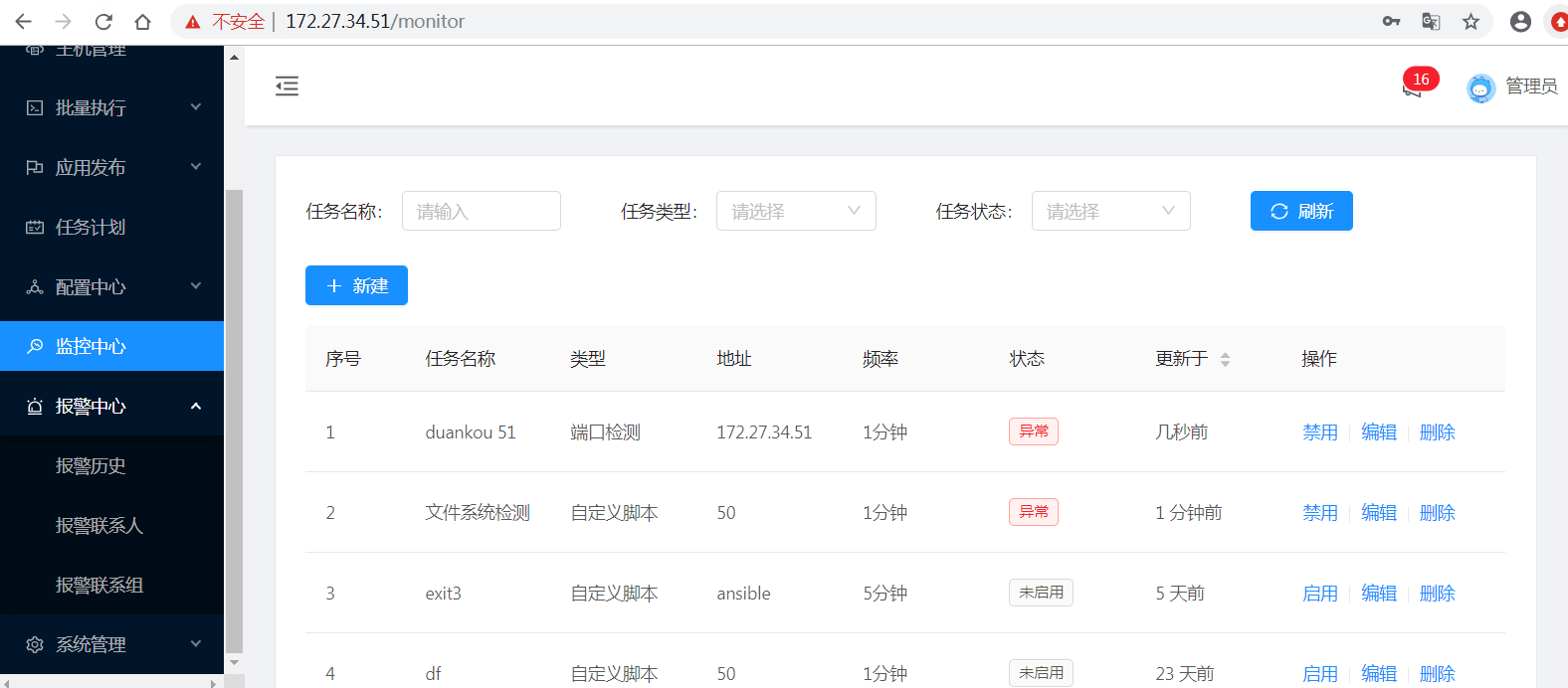Click the translate page icon
Image resolution: width=1568 pixels, height=688 pixels.
click(1431, 21)
